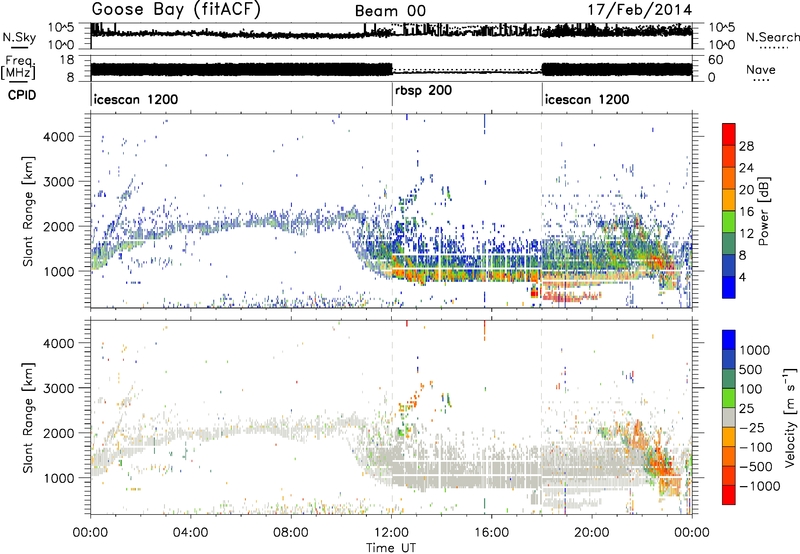800x554 pixels.
Task: Click the '4' tick on power colorbar
Action: point(742,277)
